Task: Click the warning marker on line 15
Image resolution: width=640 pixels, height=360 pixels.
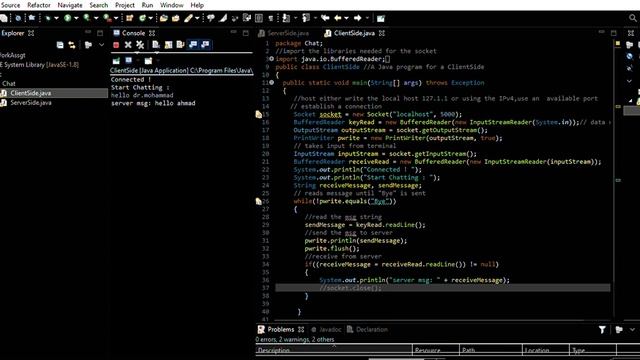Action: click(x=258, y=114)
